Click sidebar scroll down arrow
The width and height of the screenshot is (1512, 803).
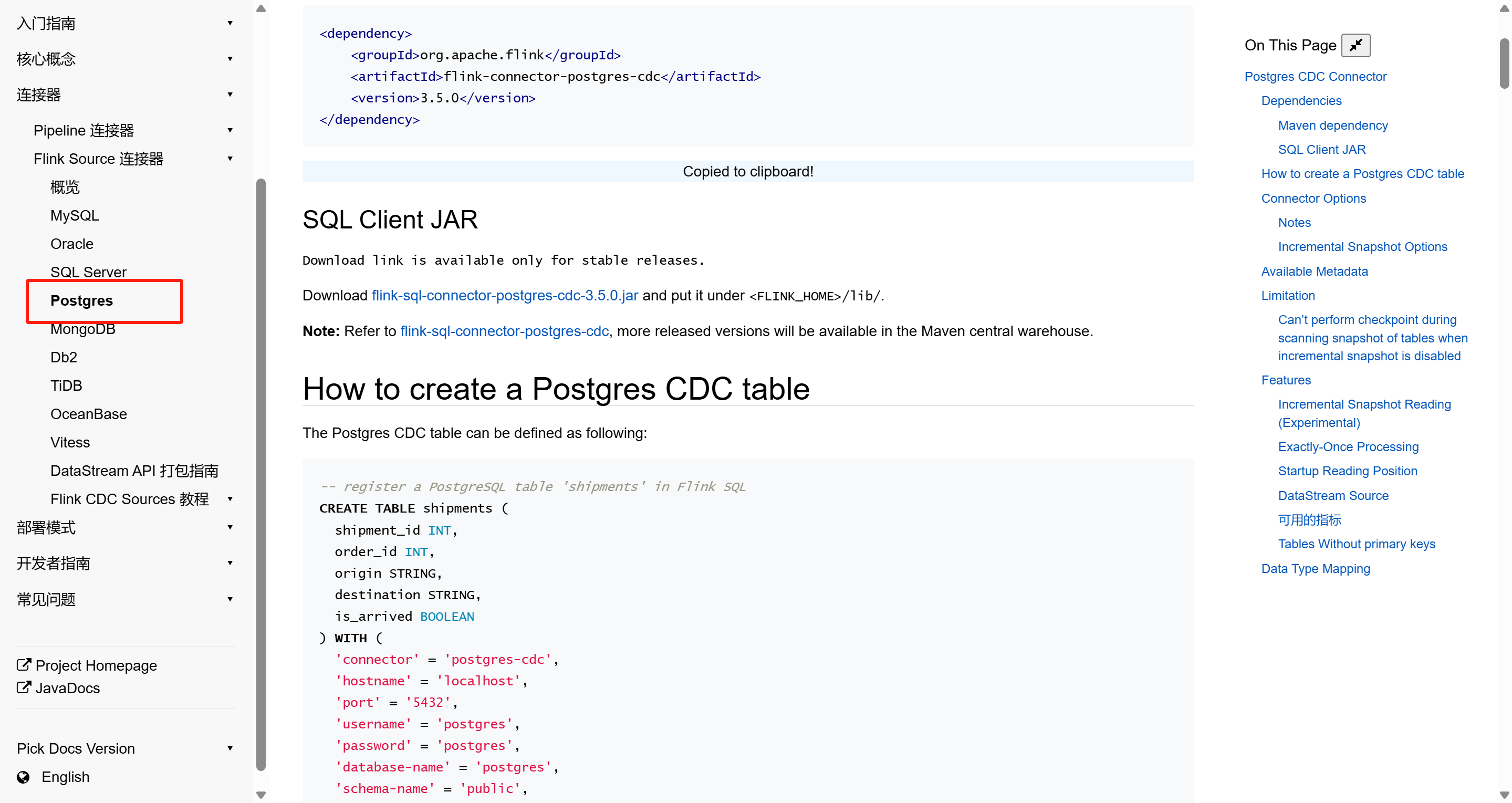point(261,795)
